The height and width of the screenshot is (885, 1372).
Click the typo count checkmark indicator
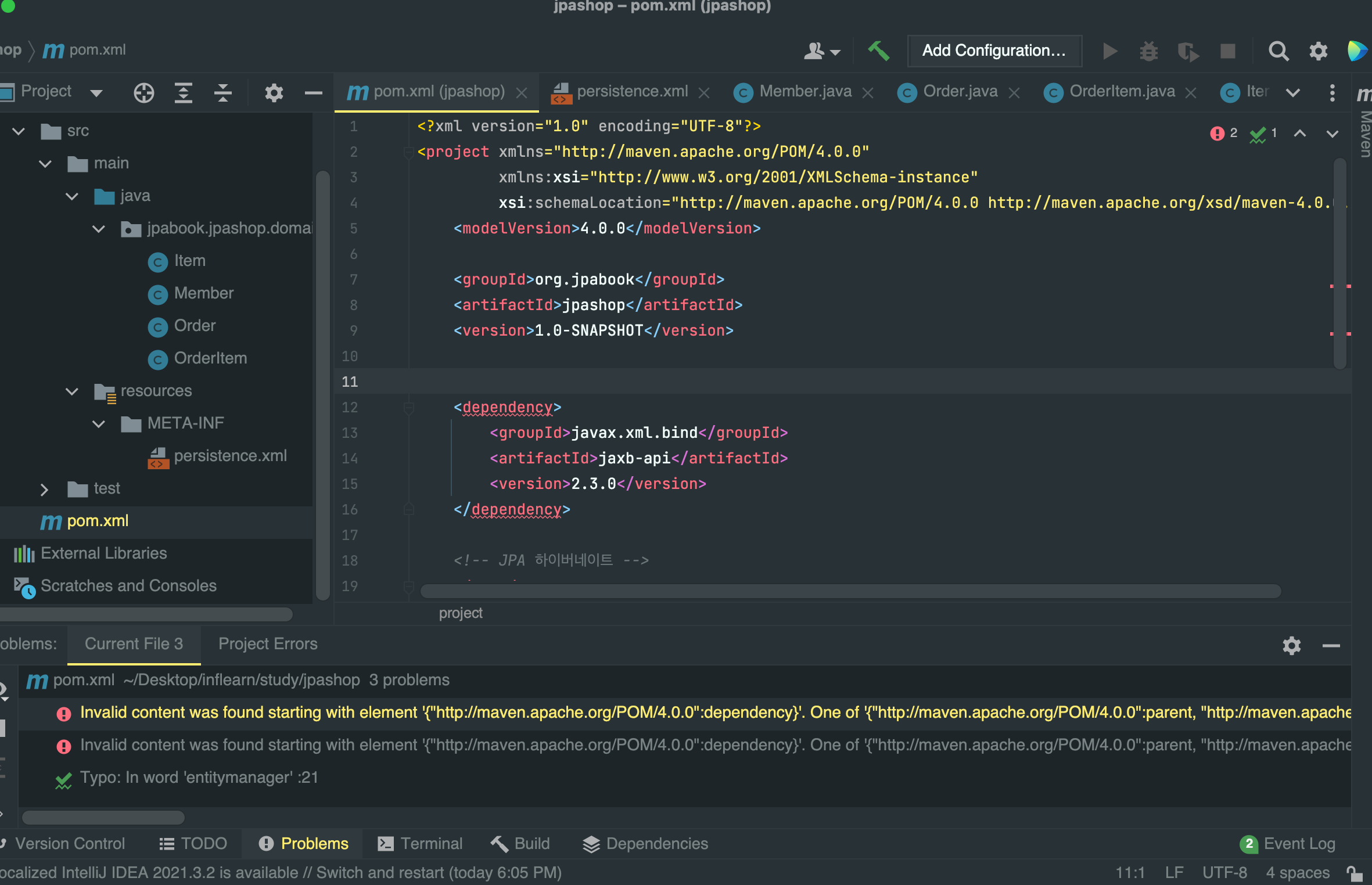(x=1263, y=134)
